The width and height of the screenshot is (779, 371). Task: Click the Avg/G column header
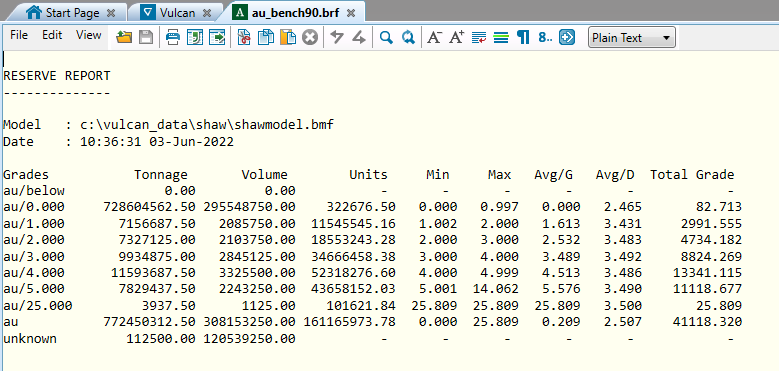pyautogui.click(x=553, y=175)
